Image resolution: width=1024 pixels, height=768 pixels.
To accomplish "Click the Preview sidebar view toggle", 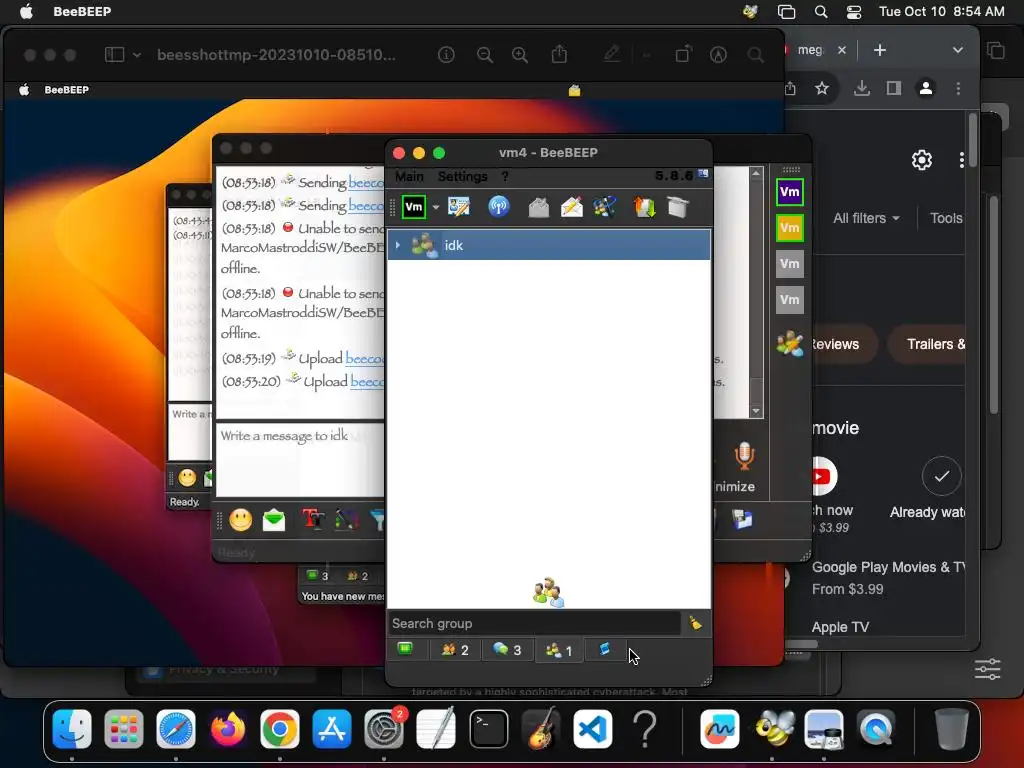I will coord(114,55).
